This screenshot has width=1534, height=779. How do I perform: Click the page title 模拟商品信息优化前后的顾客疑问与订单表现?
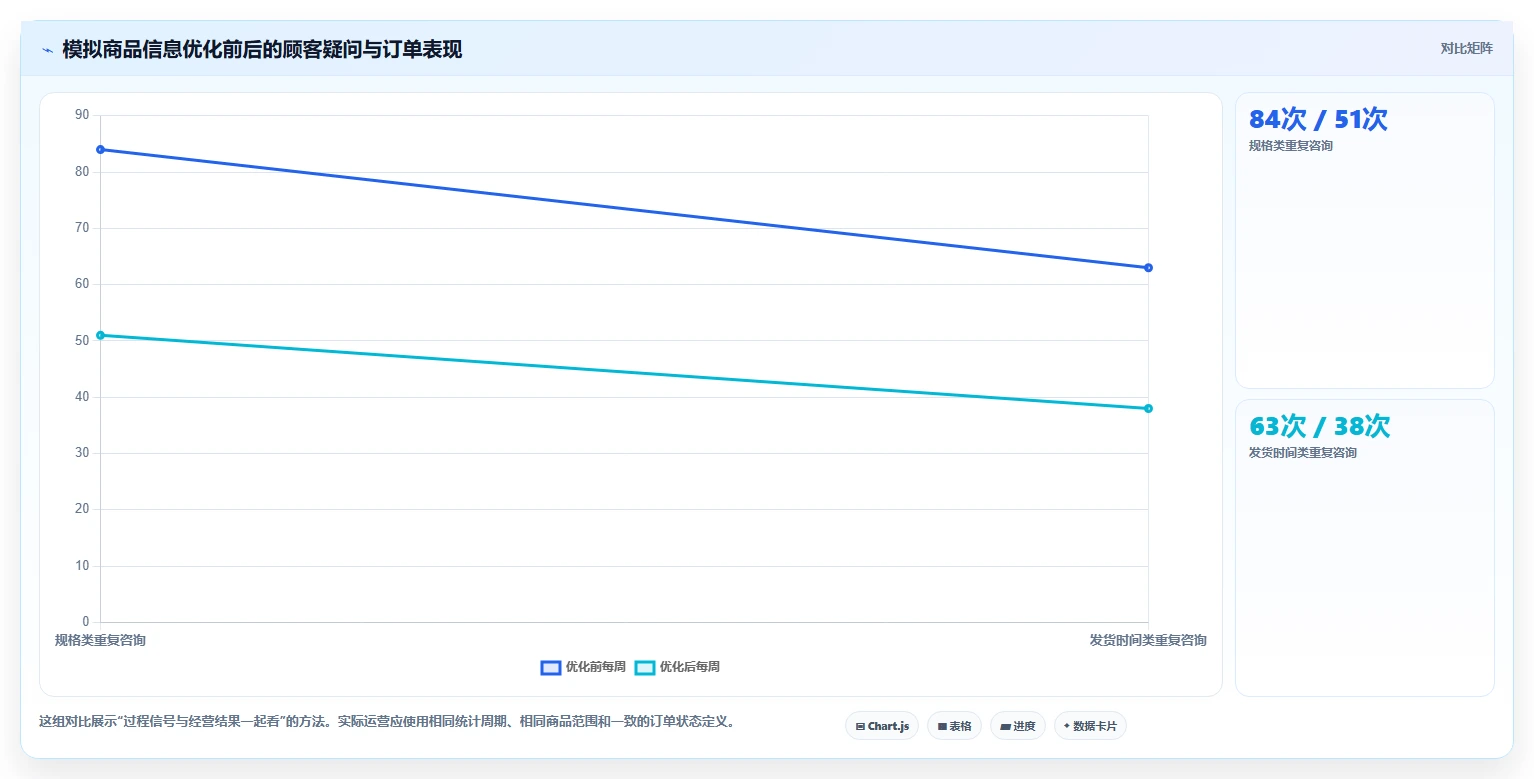(262, 50)
